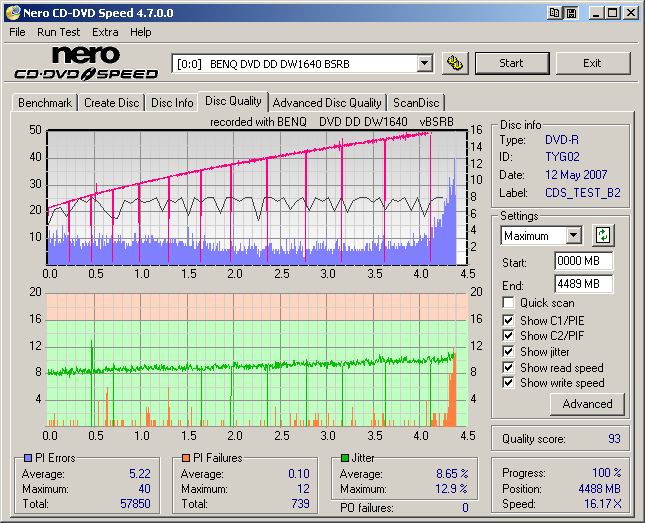Click the position value 4488 MB
This screenshot has width=645, height=523.
(x=599, y=489)
